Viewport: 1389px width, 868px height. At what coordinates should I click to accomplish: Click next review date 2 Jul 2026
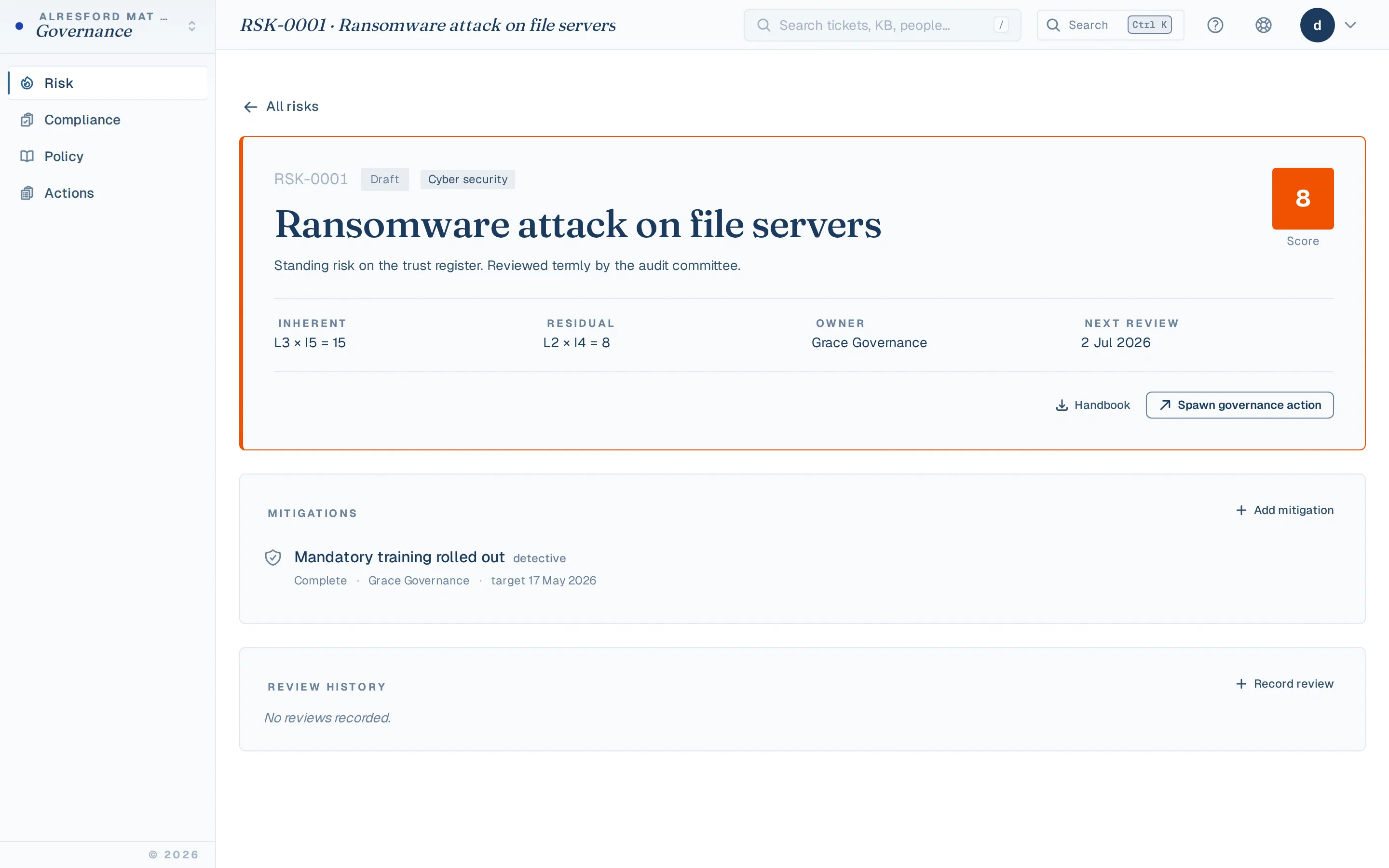(1115, 343)
